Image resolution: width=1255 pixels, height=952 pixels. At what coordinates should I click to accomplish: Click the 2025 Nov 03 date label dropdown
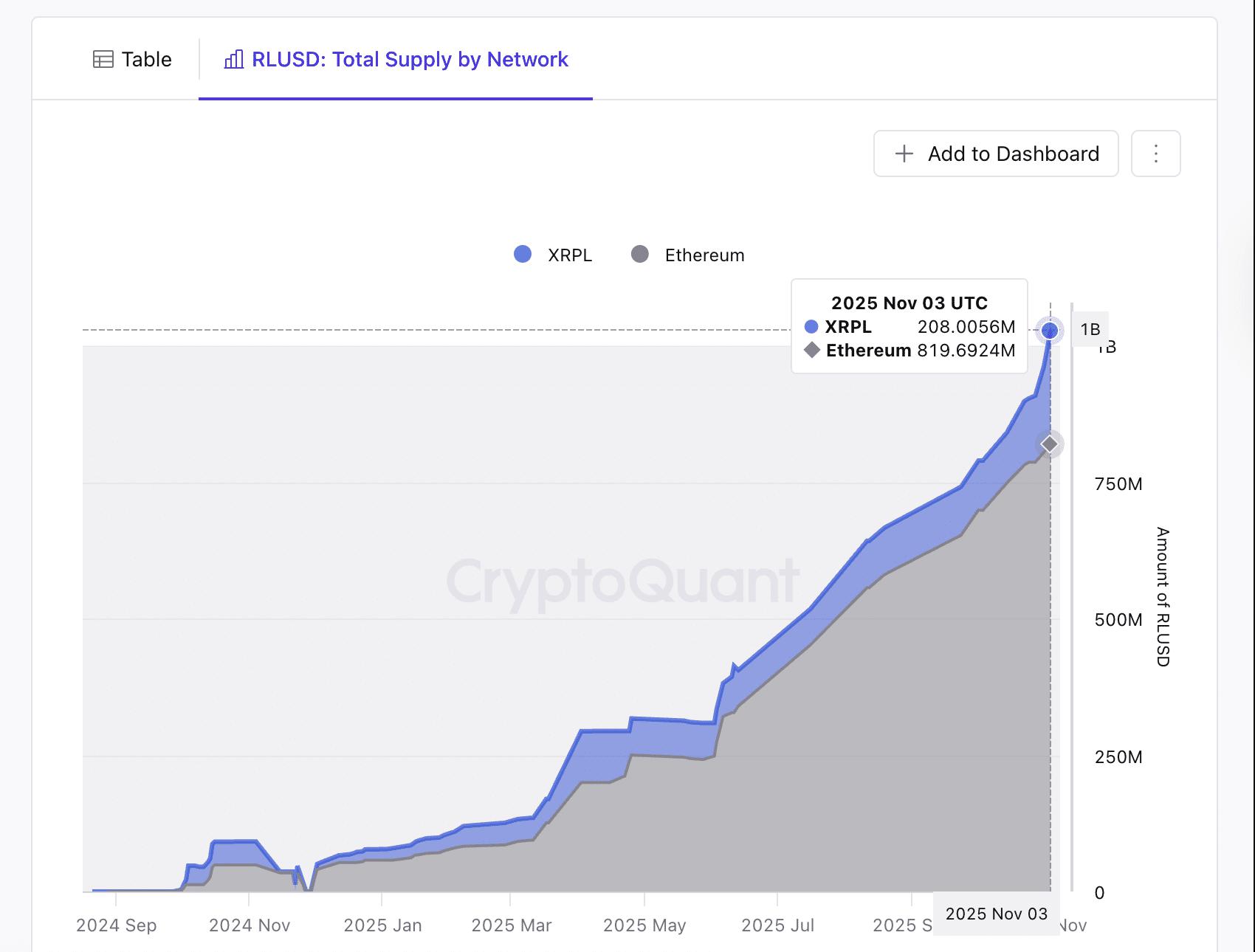(x=996, y=914)
